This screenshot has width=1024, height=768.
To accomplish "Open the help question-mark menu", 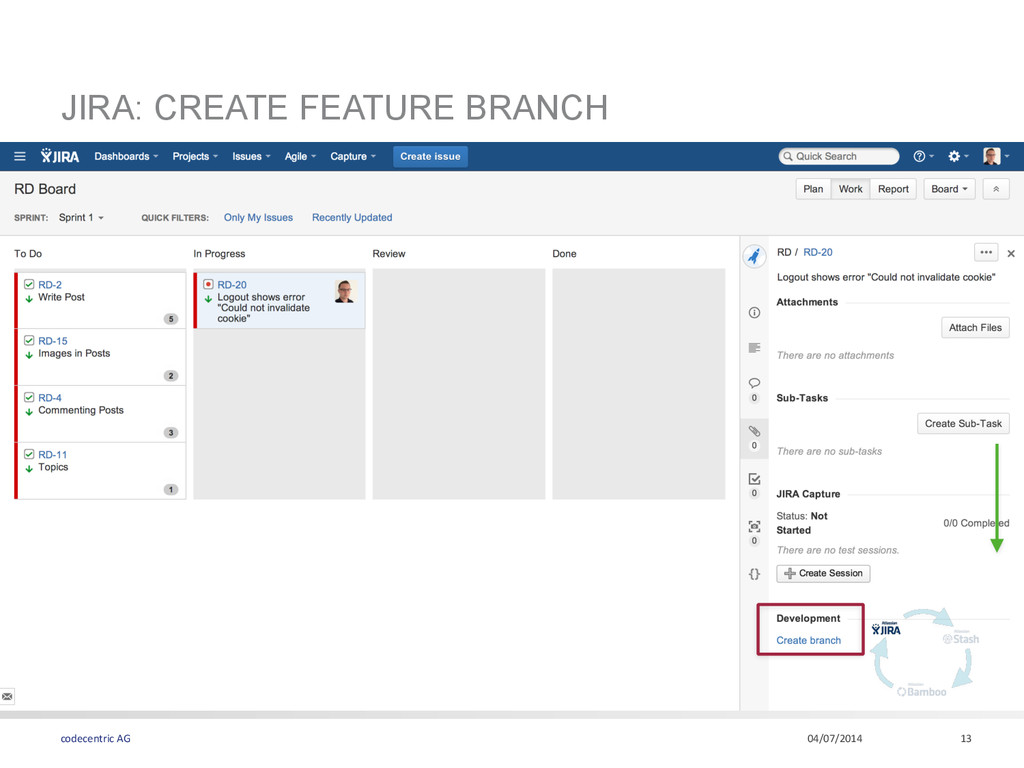I will coord(923,156).
